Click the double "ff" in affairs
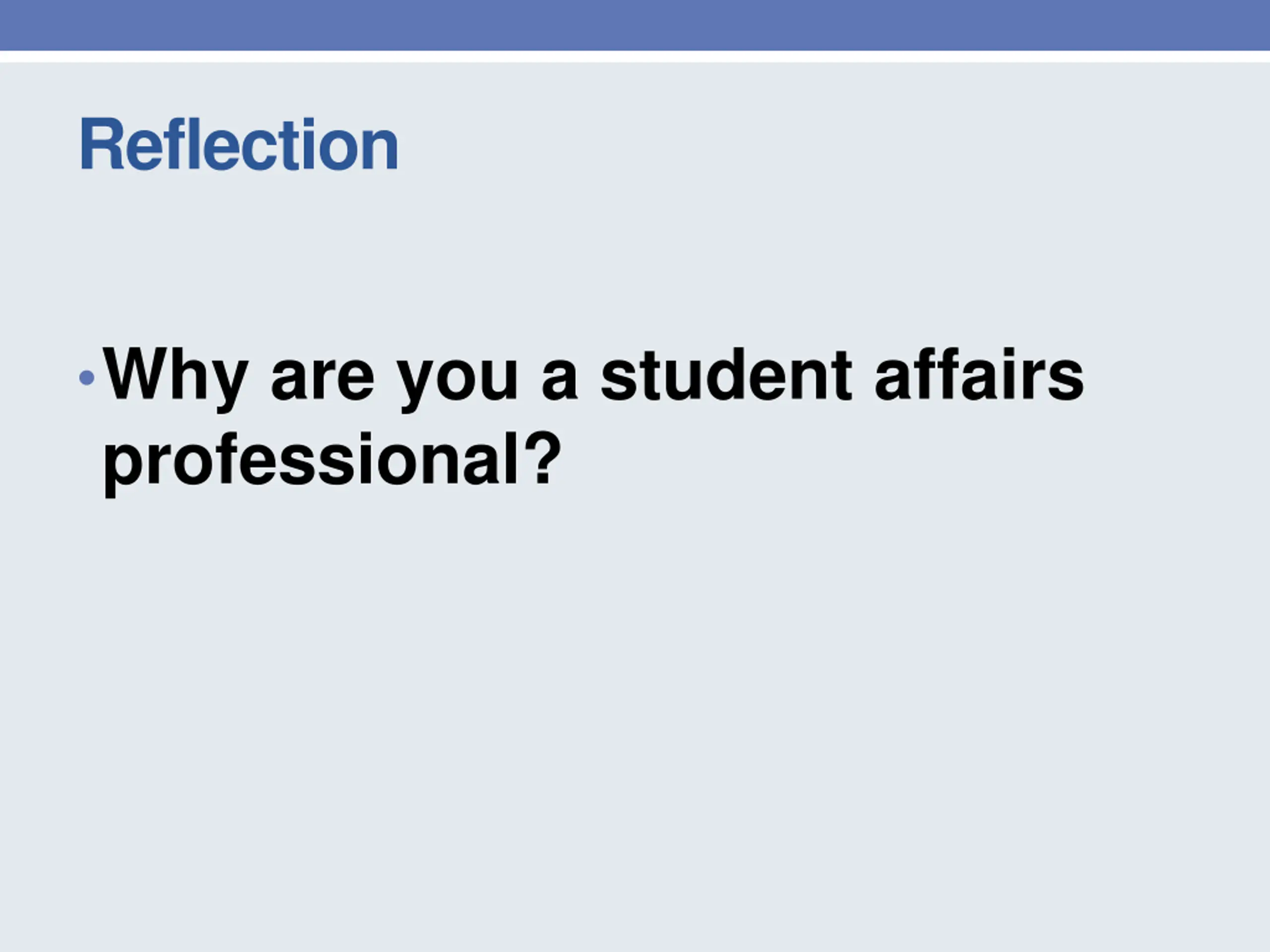Screen dimensions: 1270x952 pyautogui.click(x=934, y=373)
